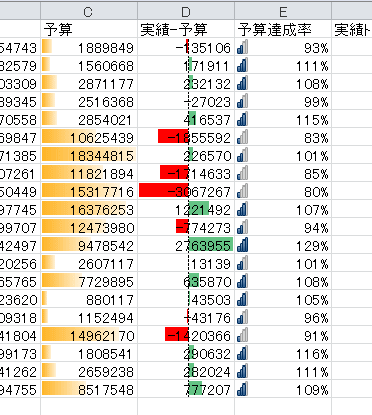This screenshot has width=372, height=415.
Task: Click the bars icon beside 109%
Action: click(242, 389)
